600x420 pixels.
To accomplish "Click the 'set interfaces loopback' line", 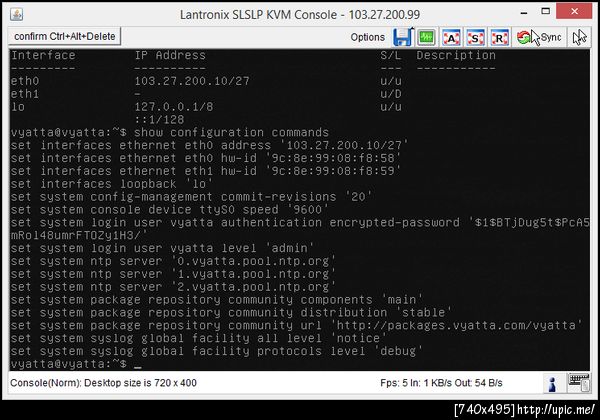I will coord(111,184).
